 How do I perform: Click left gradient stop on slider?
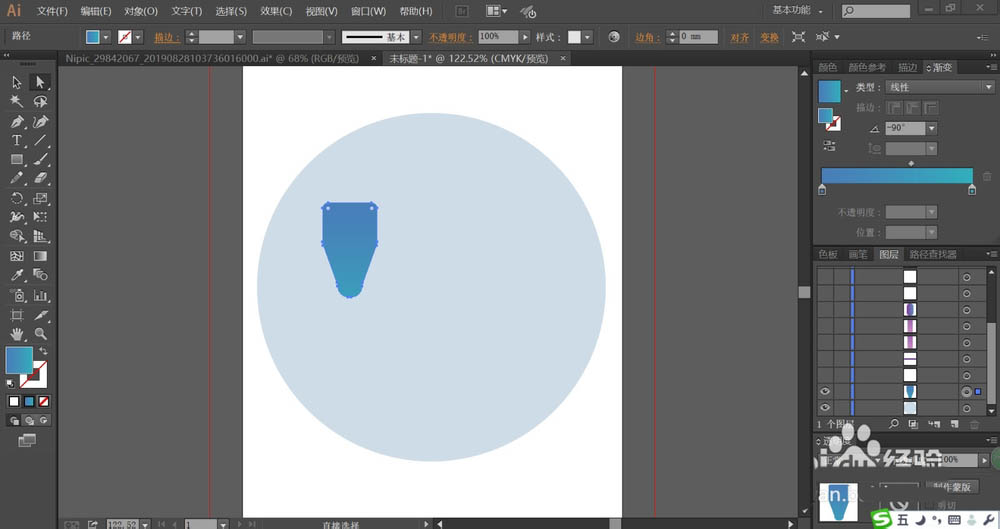tap(822, 190)
